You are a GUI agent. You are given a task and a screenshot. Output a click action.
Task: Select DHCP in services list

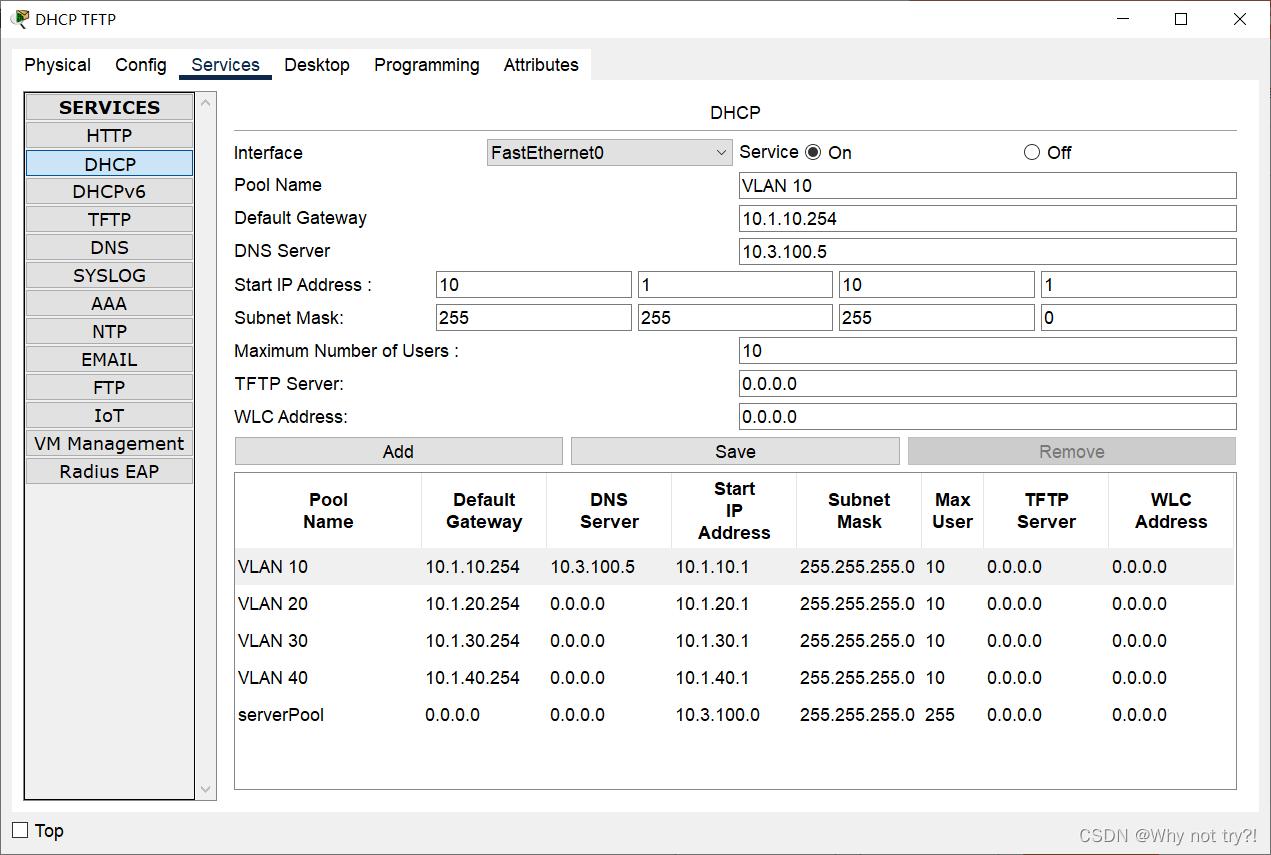coord(109,163)
